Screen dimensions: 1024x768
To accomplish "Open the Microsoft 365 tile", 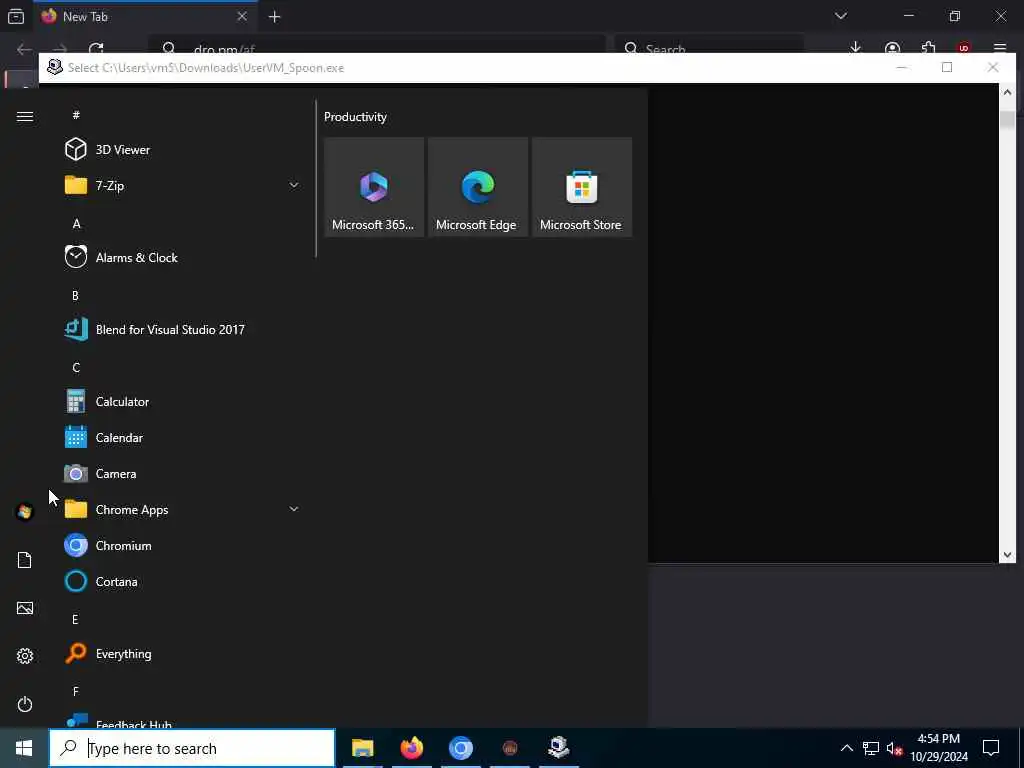I will pyautogui.click(x=374, y=187).
